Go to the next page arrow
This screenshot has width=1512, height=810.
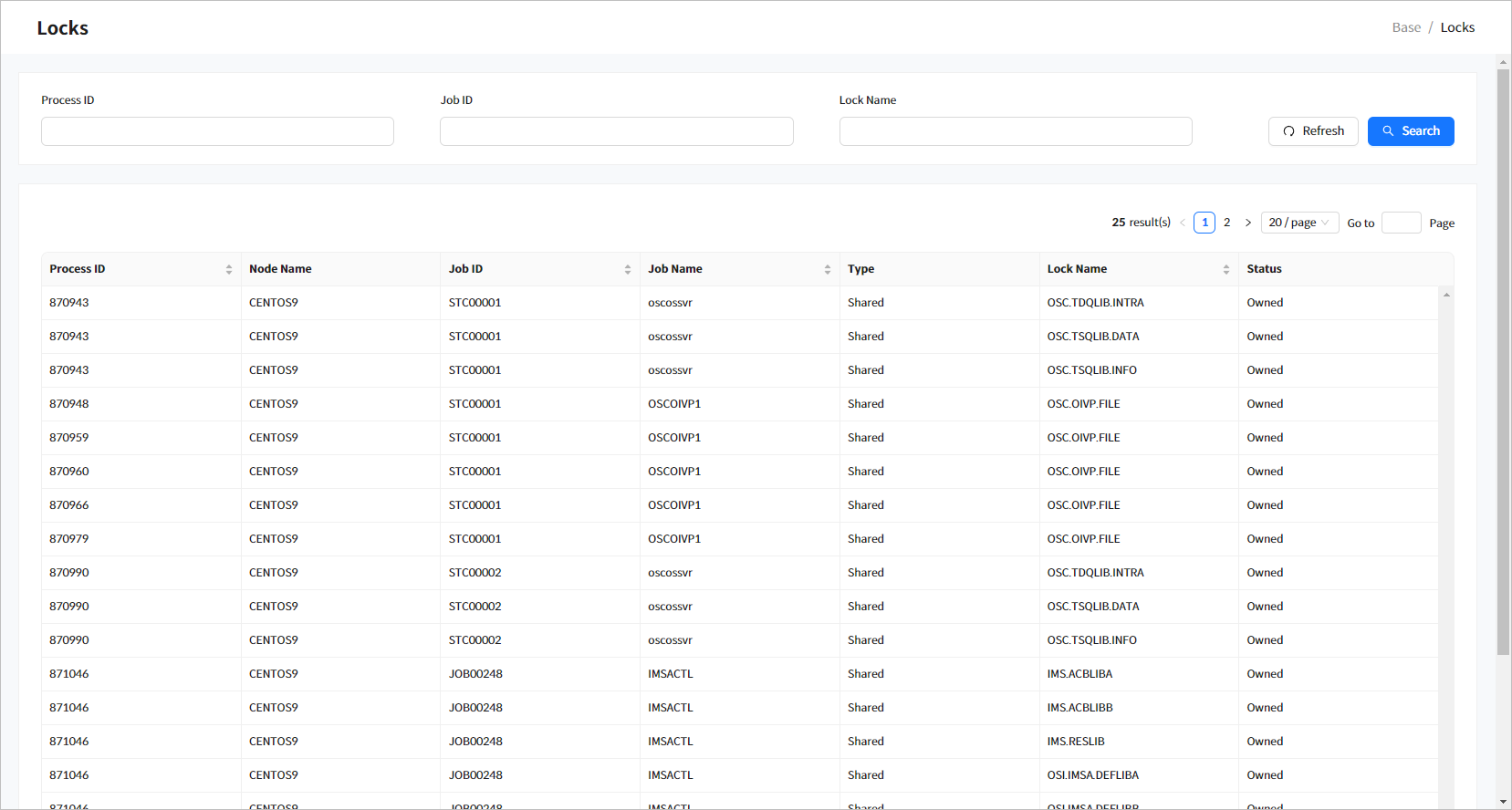point(1248,223)
